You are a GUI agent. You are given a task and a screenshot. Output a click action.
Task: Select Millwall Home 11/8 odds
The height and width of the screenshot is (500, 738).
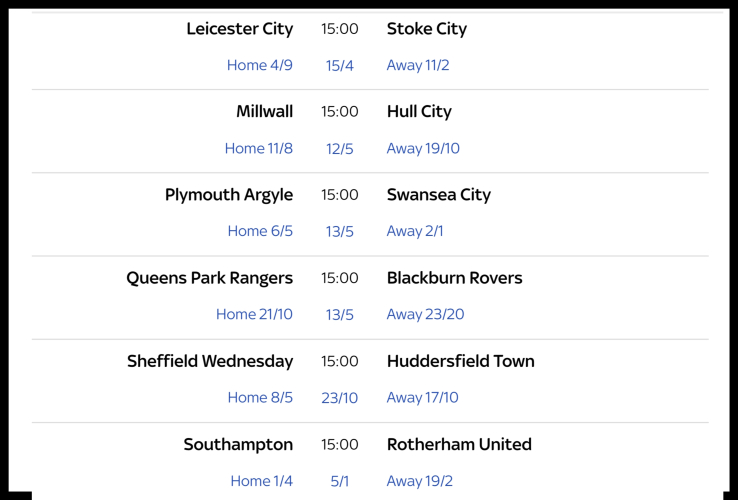point(258,149)
